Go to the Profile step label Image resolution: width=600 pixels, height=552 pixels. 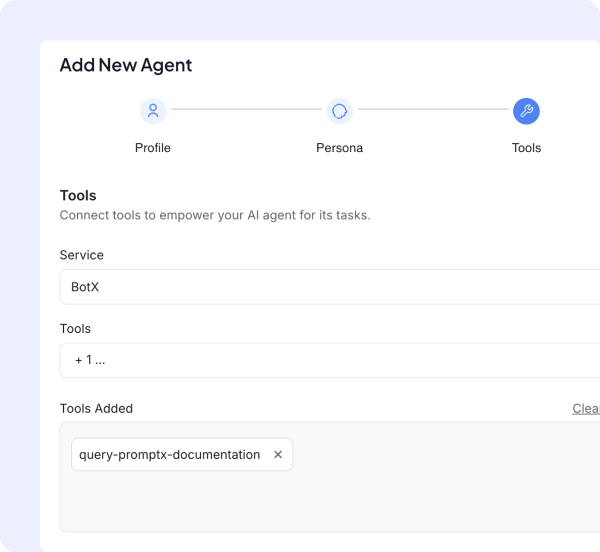153,148
